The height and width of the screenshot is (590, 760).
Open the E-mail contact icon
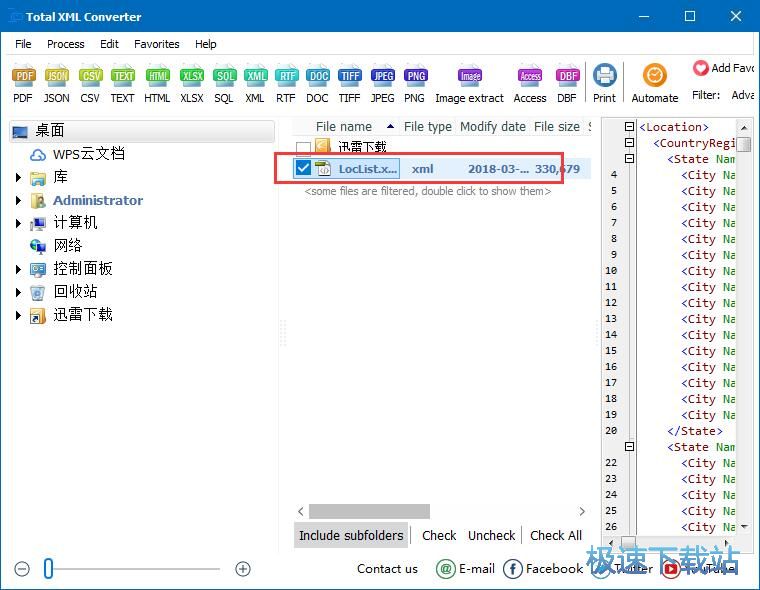[445, 569]
